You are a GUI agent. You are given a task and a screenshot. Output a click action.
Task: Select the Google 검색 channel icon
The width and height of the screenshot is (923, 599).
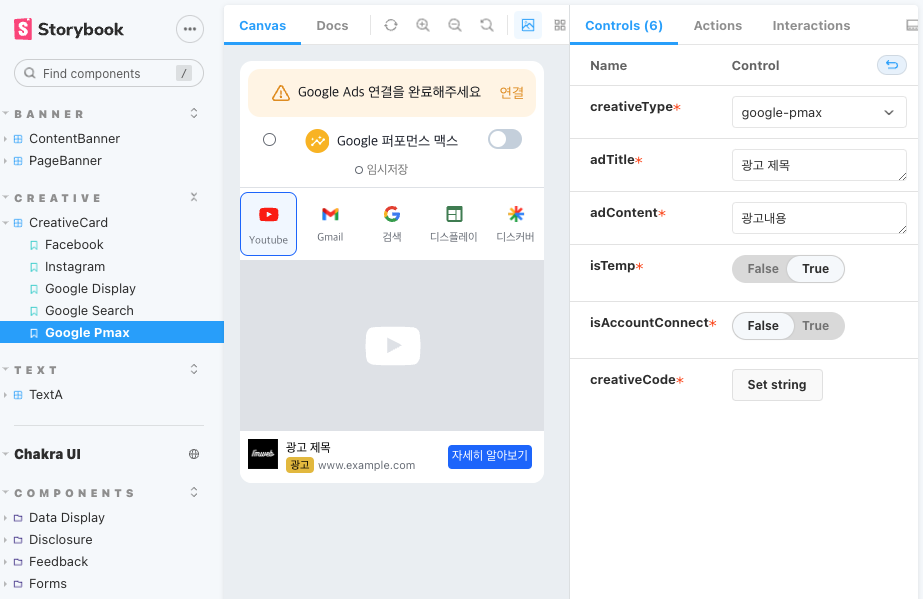point(392,214)
